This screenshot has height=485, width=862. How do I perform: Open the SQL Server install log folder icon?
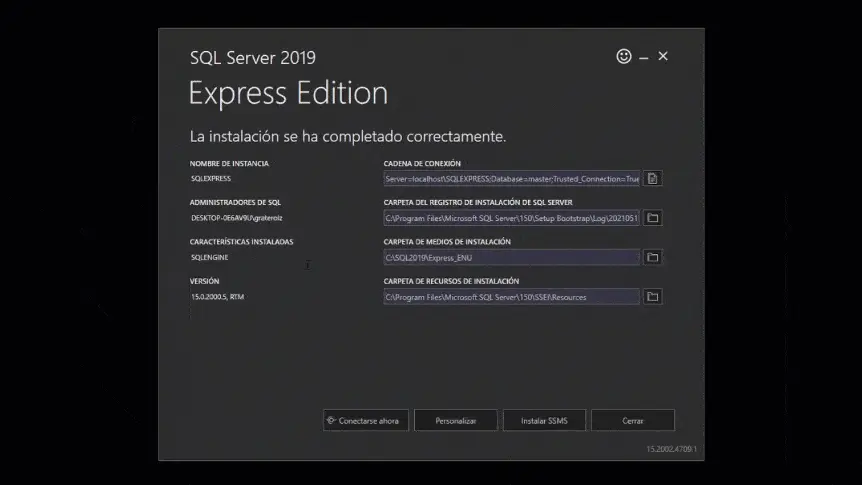652,218
